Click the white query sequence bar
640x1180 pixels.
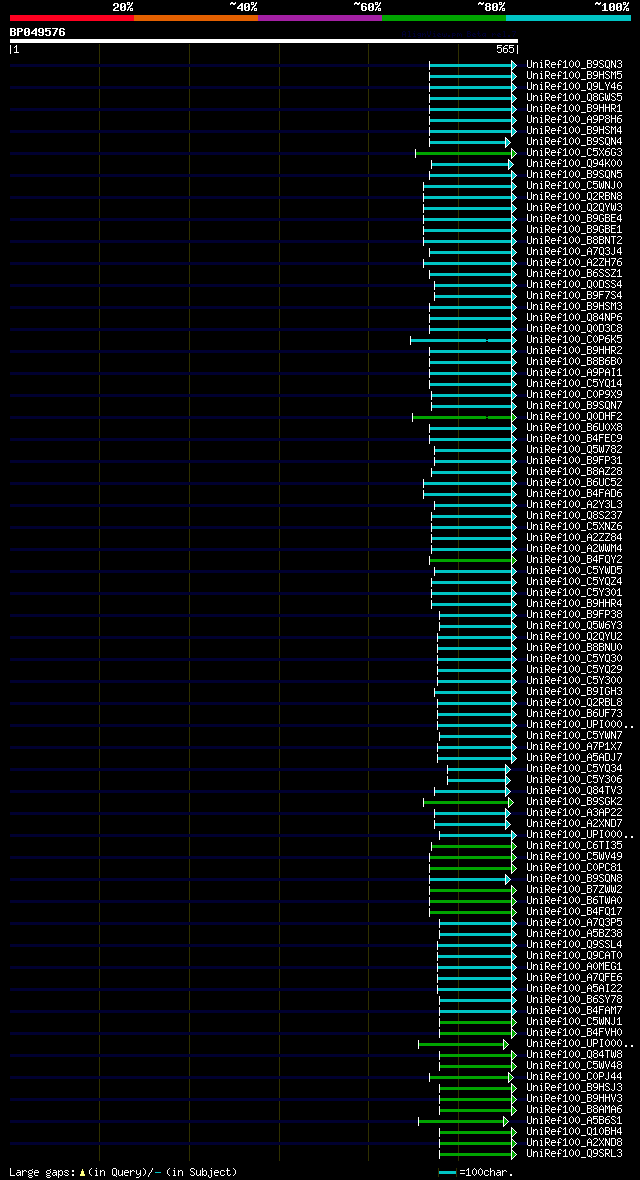264,41
